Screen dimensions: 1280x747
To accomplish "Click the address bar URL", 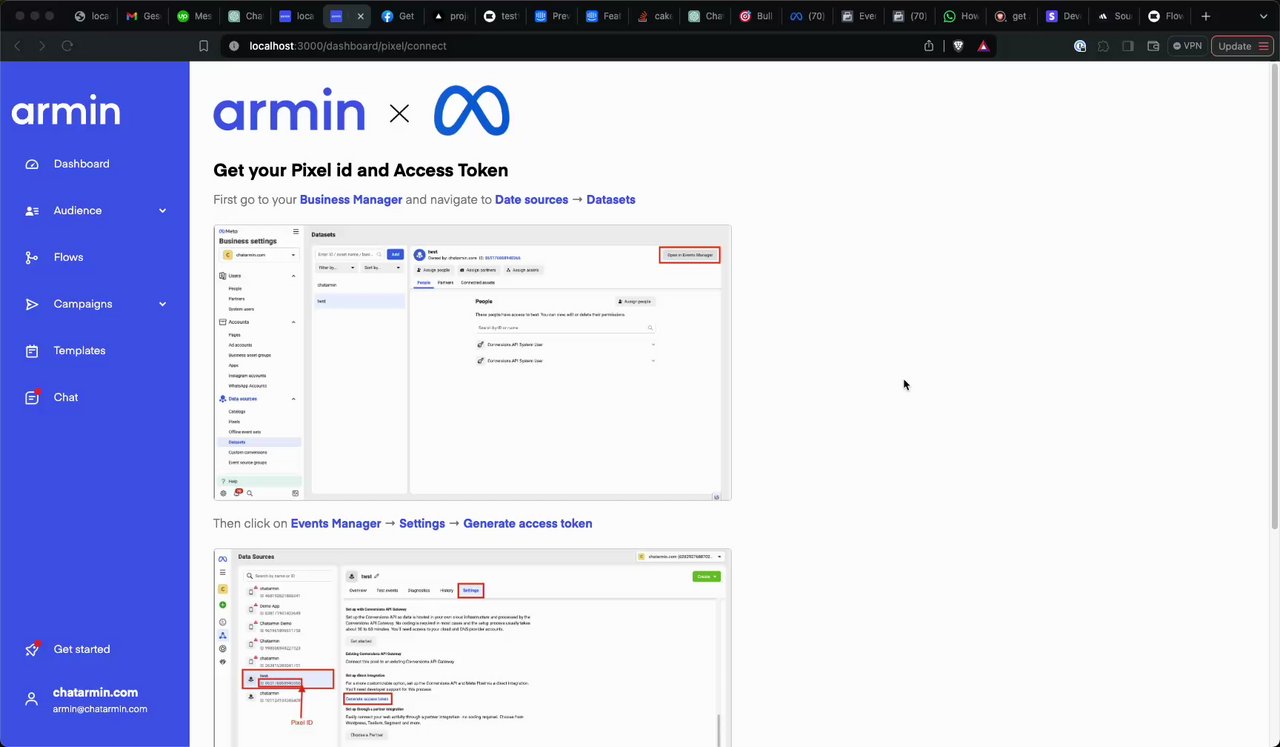I will point(348,46).
